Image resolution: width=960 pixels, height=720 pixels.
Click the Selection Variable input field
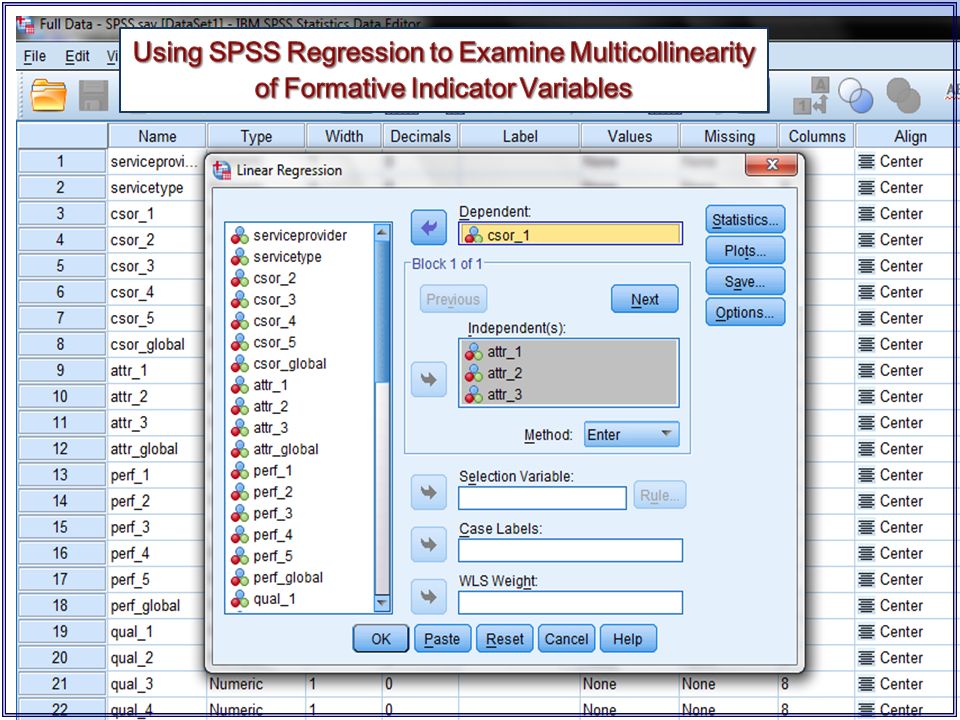[x=542, y=498]
